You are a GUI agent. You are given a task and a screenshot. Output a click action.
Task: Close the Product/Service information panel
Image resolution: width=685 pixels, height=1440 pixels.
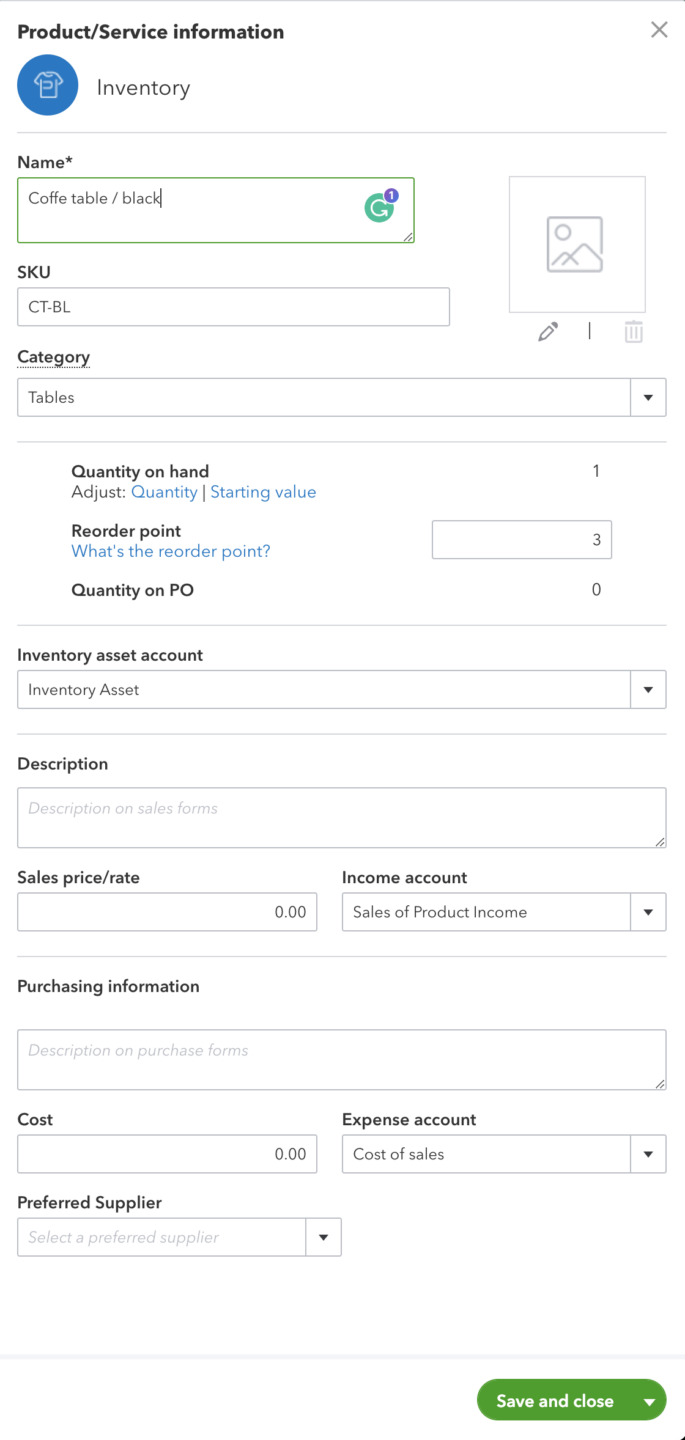click(659, 29)
